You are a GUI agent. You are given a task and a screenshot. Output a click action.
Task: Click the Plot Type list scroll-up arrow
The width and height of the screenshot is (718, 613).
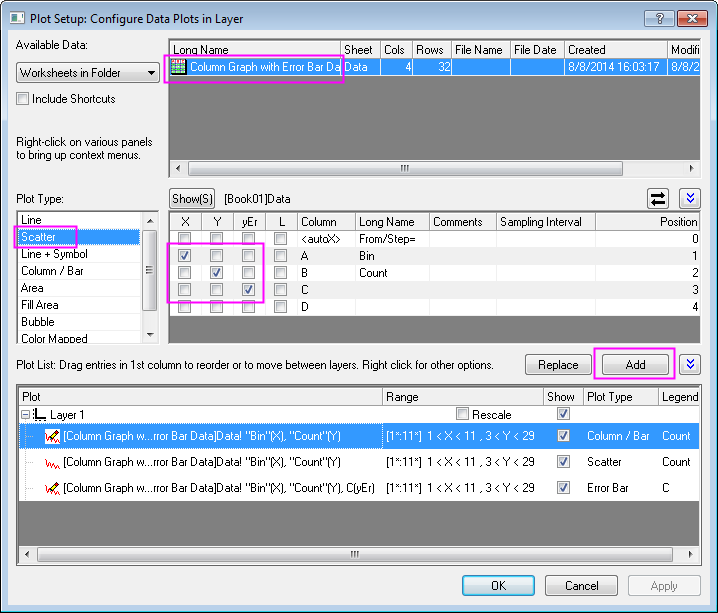coord(150,221)
